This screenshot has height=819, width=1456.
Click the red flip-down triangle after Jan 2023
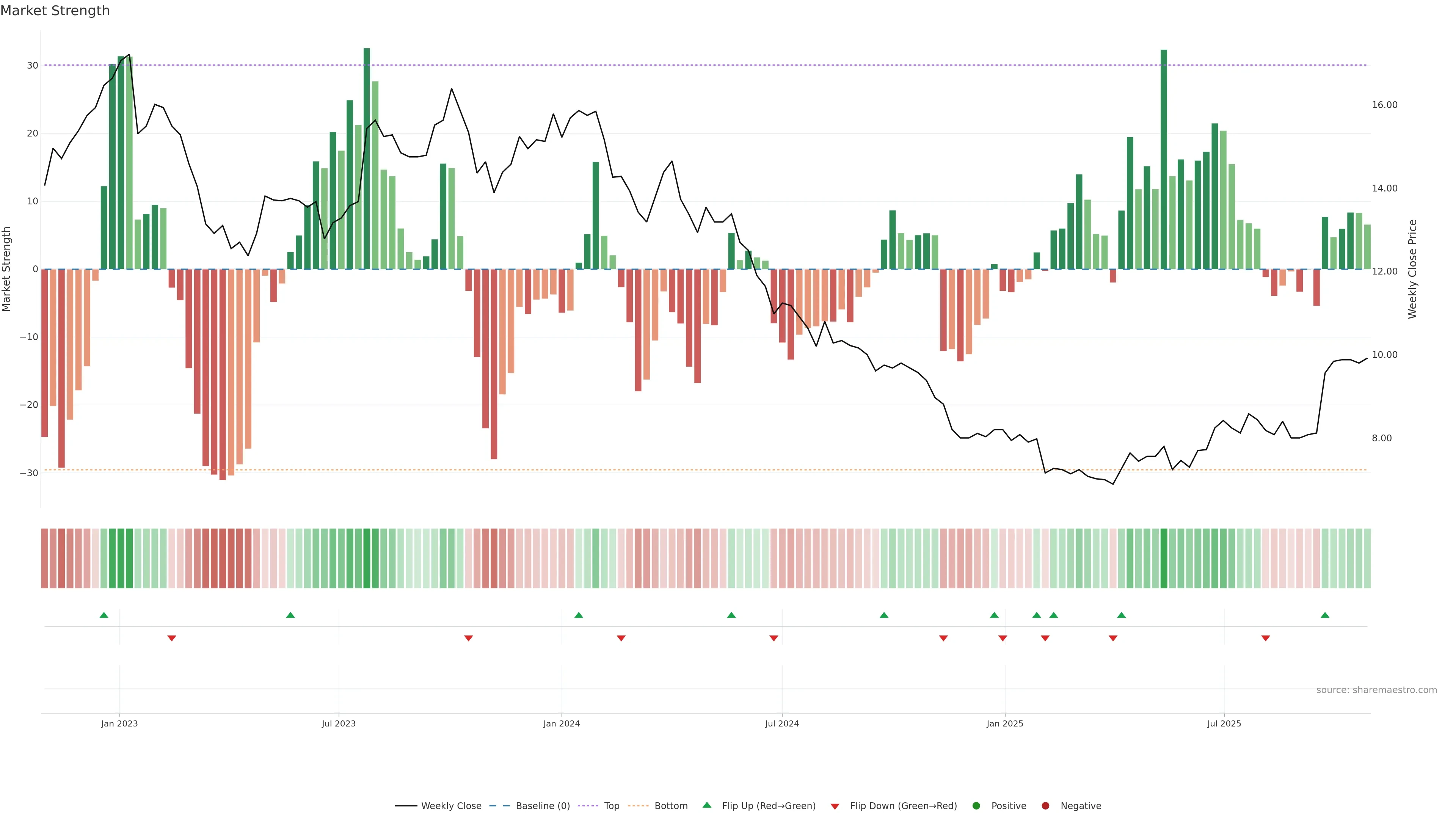[172, 638]
